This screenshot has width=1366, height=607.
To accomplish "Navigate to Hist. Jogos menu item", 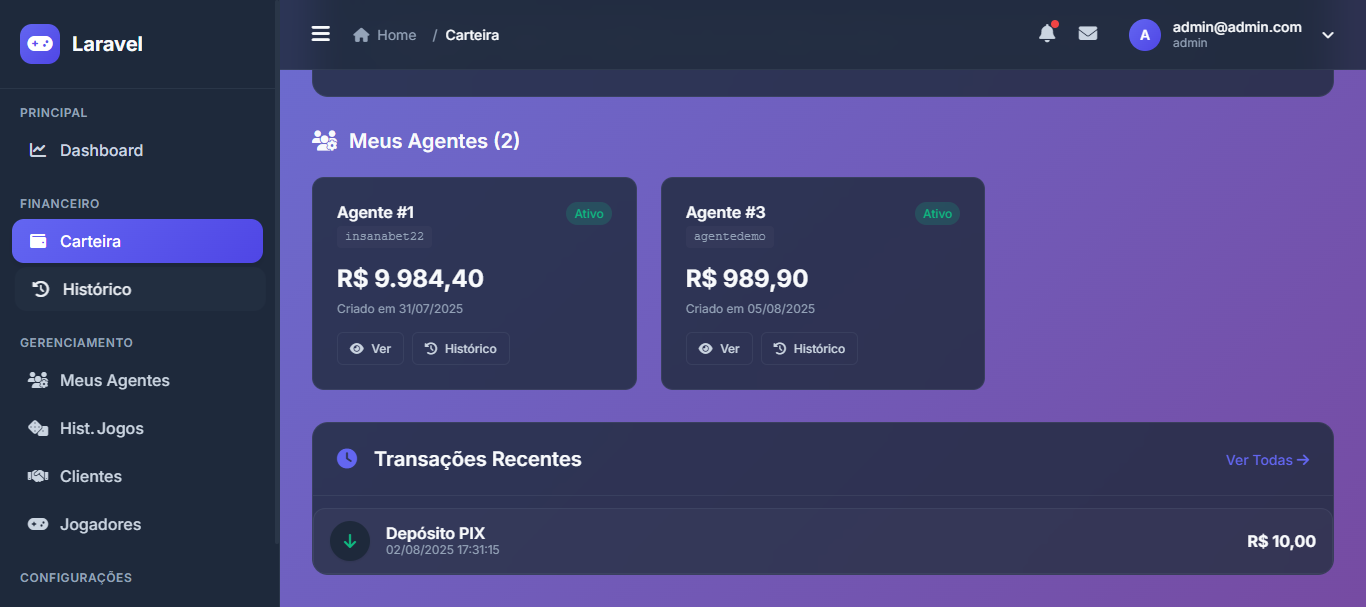I will (37, 428).
